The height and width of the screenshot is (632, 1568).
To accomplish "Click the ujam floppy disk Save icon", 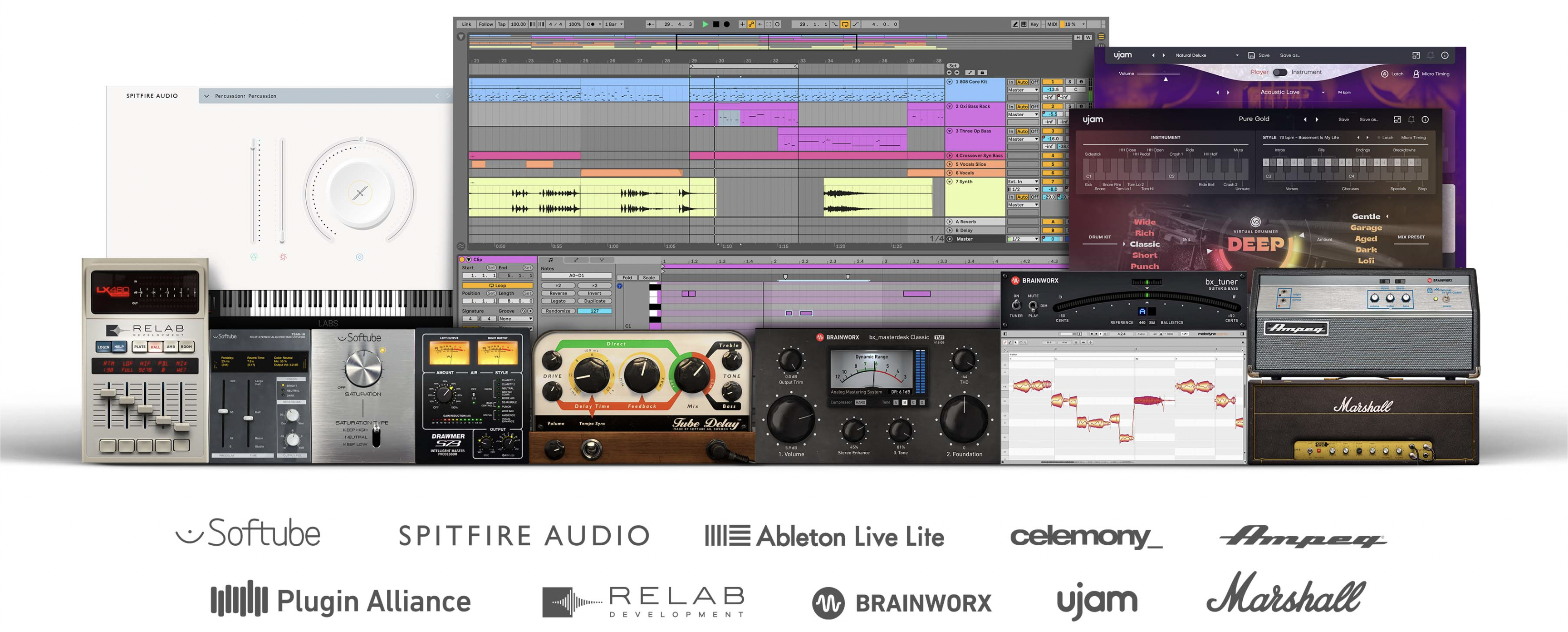I will click(x=1251, y=55).
